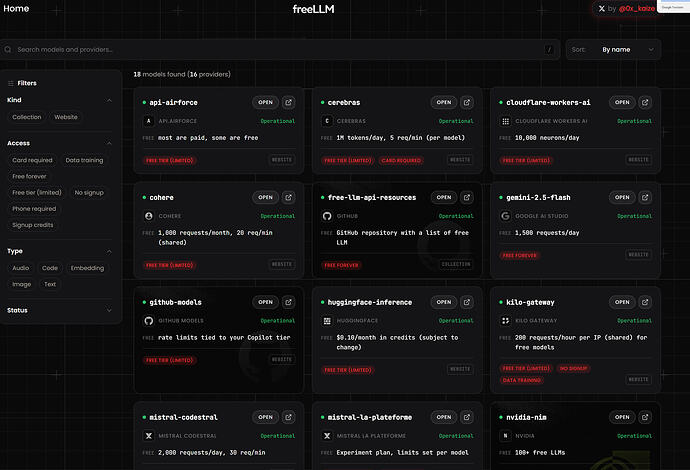Image resolution: width=690 pixels, height=470 pixels.
Task: Click OPEN button on cloudflare-workers-ai card
Action: [x=622, y=102]
